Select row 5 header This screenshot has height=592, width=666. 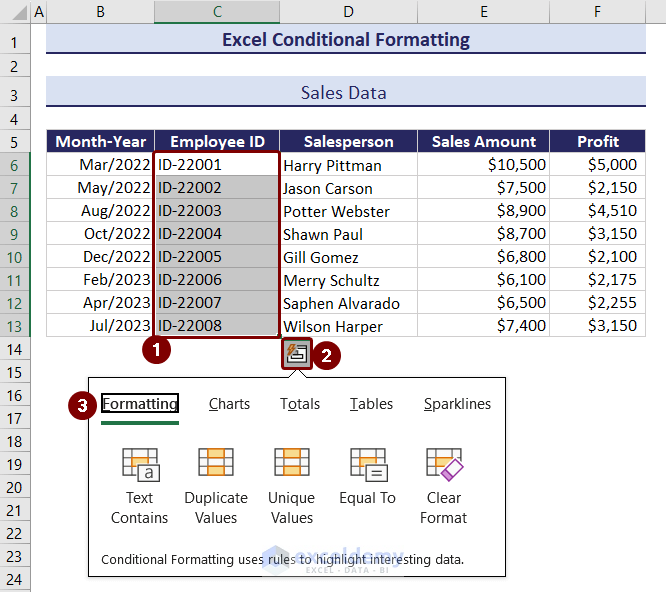[x=14, y=142]
